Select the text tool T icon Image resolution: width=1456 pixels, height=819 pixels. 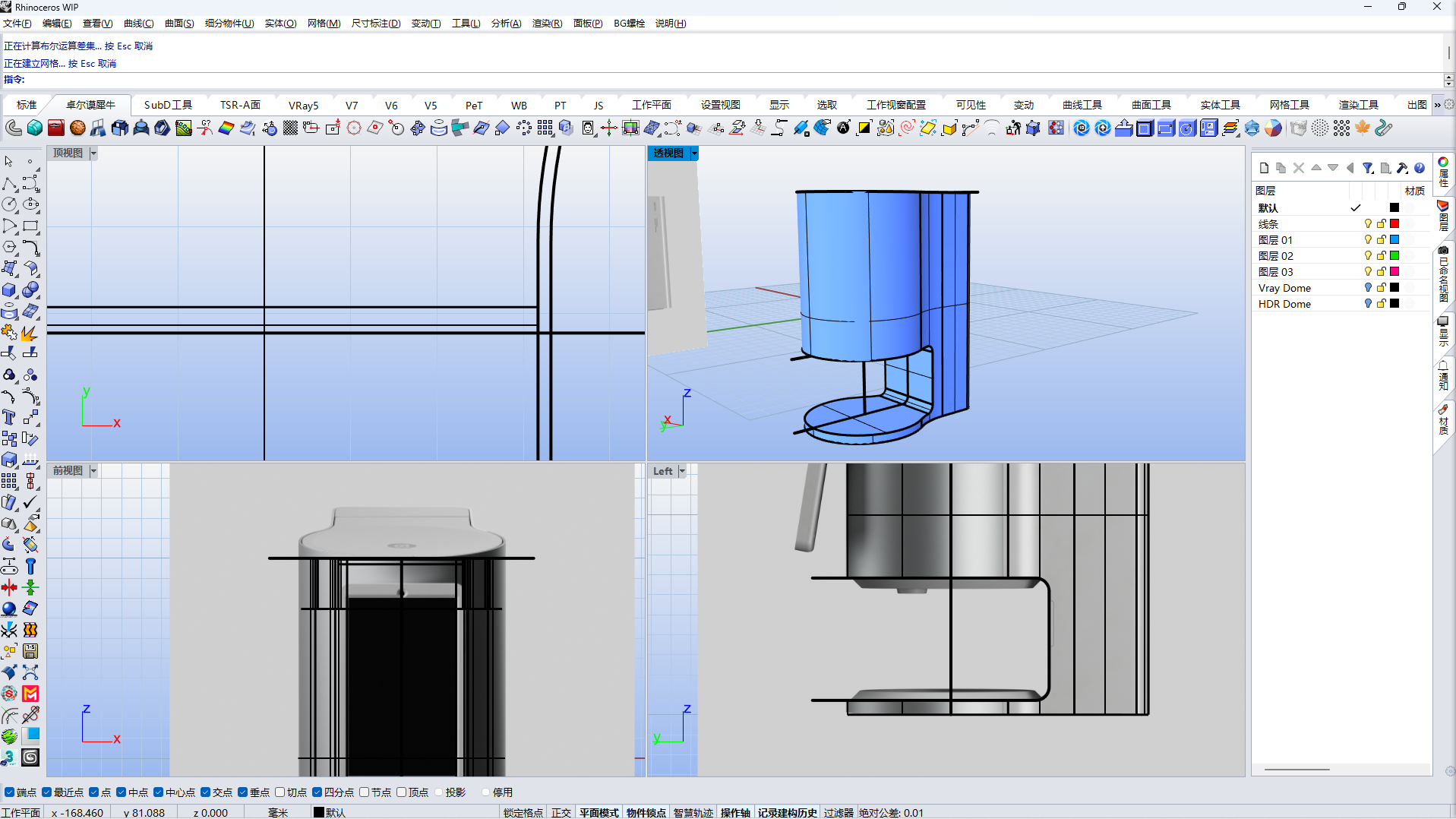[x=9, y=417]
